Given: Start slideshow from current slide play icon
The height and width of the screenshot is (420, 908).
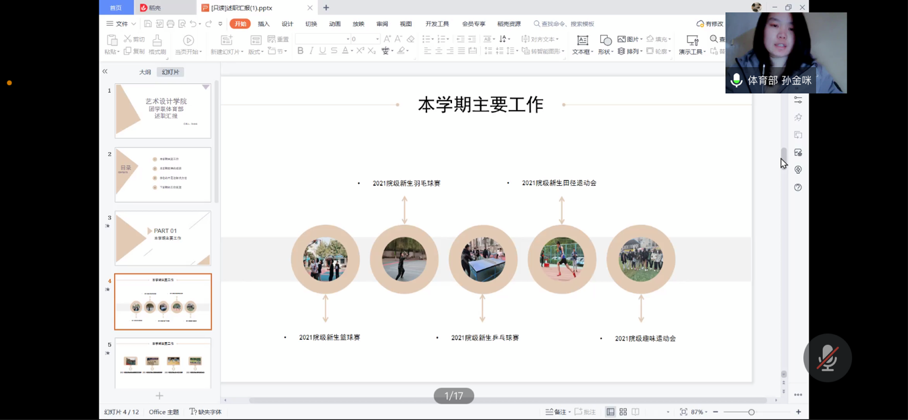Looking at the screenshot, I should [188, 40].
